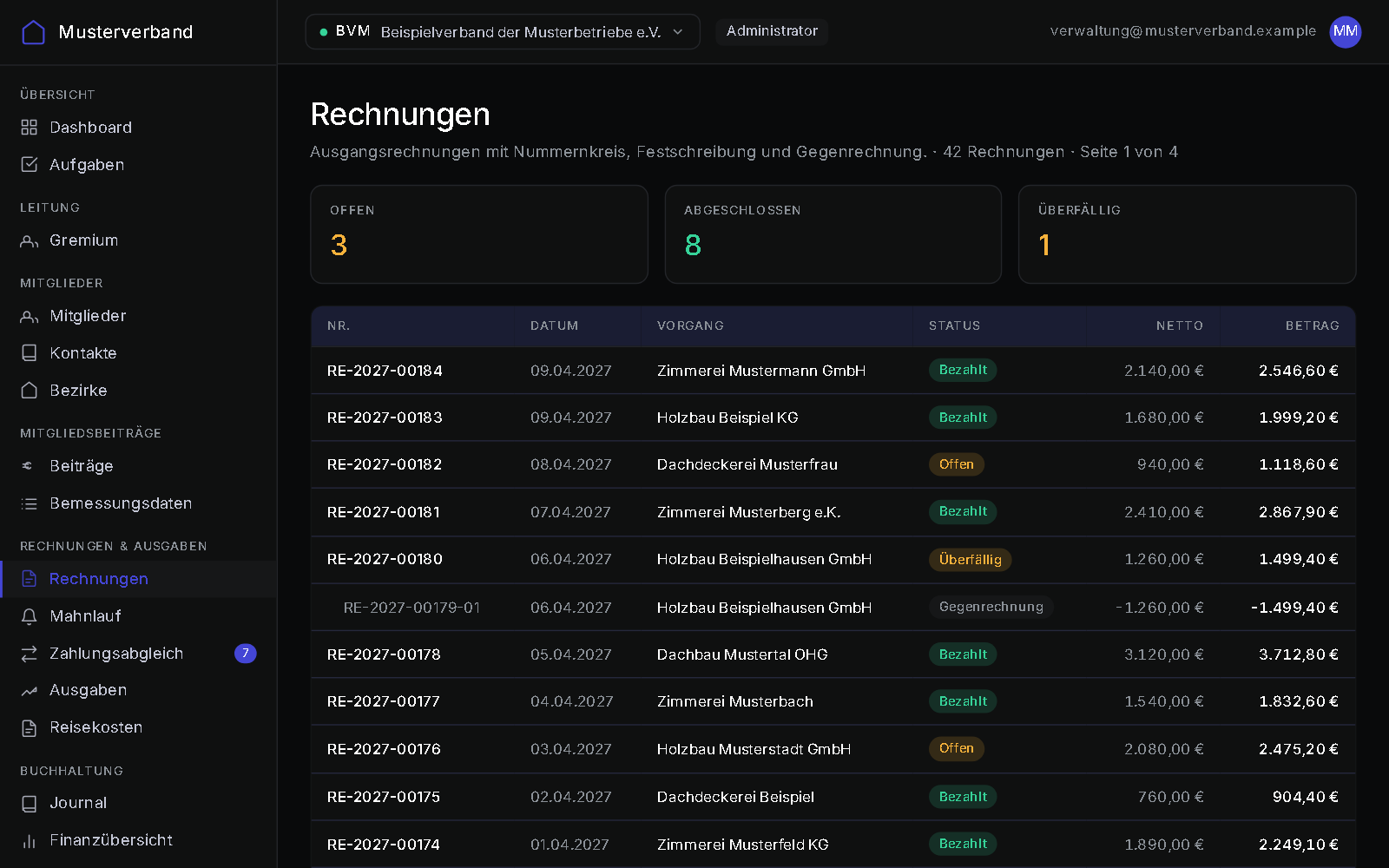
Task: Open the BVM organization switcher dropdown
Action: click(x=503, y=32)
